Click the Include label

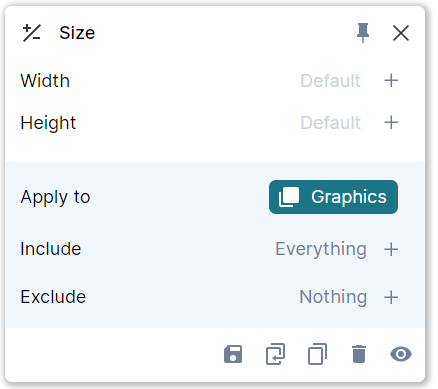(x=50, y=249)
